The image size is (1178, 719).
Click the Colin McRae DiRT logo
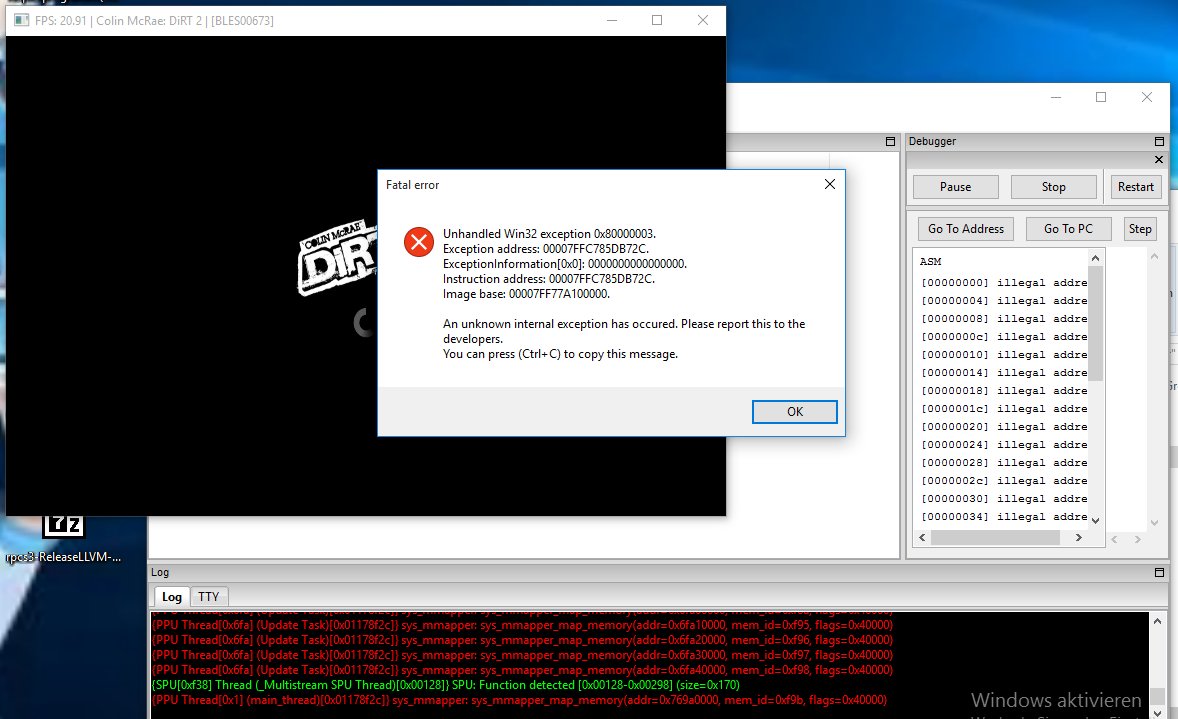[337, 258]
